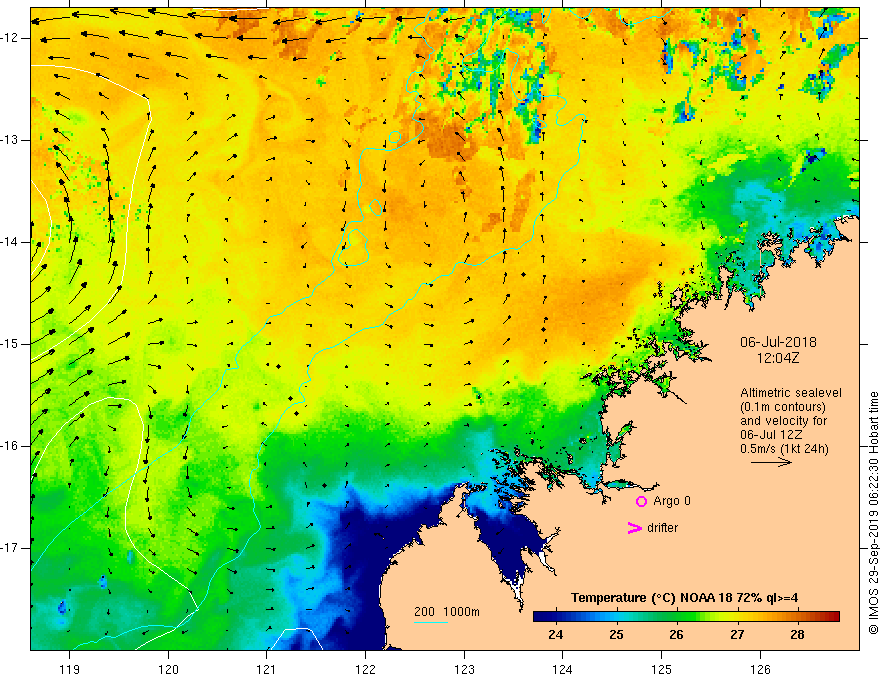Click the '200 1000m' depth label
The image size is (880, 680).
(x=447, y=612)
